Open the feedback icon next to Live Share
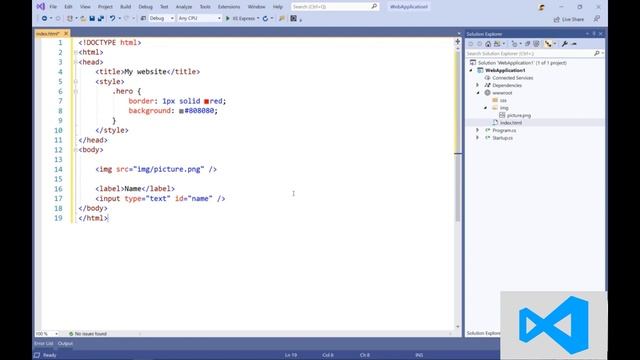This screenshot has width=640, height=360. [x=597, y=19]
